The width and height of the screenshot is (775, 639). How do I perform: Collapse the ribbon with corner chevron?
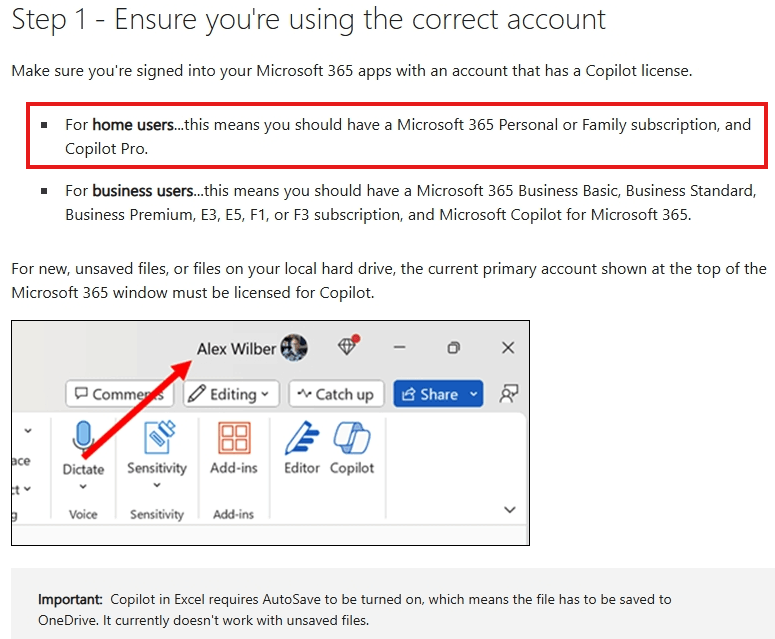510,510
